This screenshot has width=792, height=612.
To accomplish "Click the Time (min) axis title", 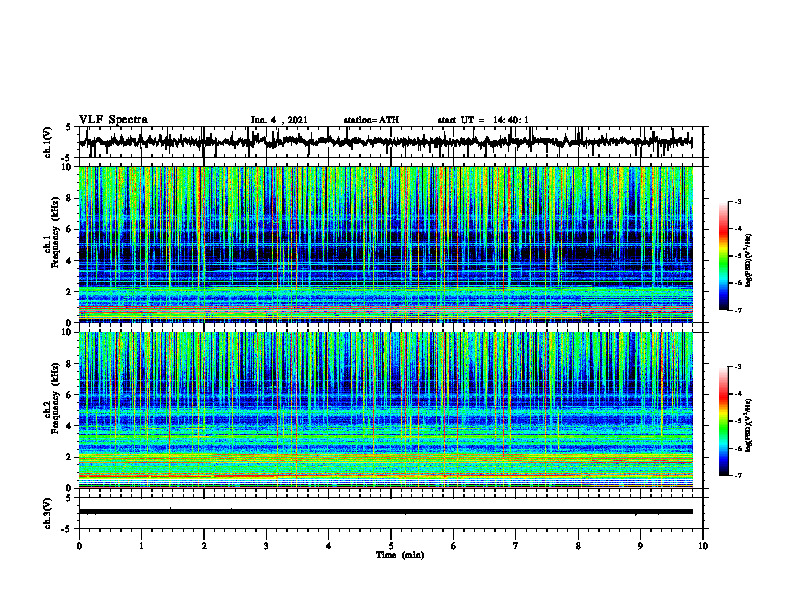I will pos(400,555).
